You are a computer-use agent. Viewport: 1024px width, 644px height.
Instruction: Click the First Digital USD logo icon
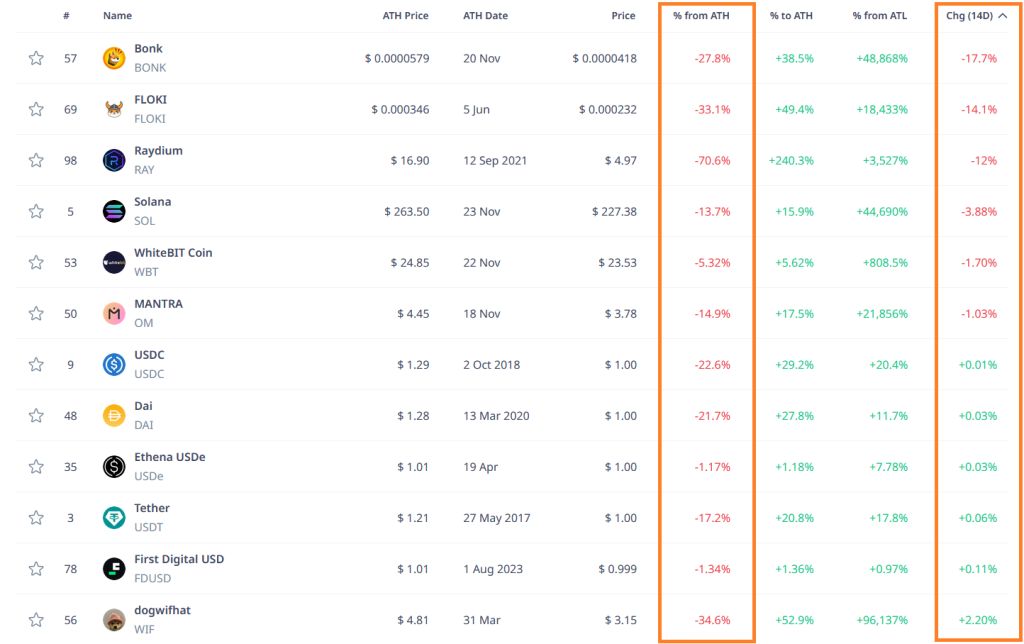114,569
